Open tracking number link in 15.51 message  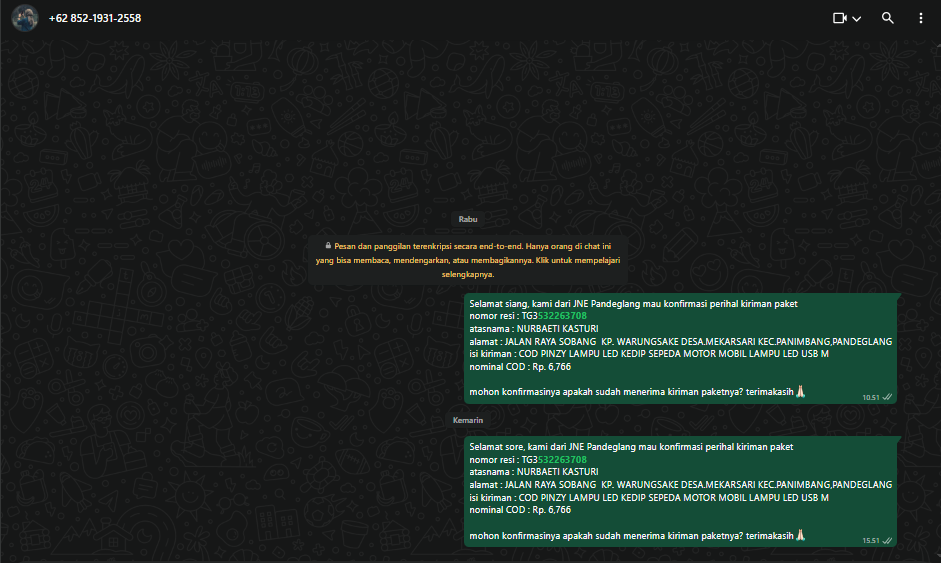[562, 460]
